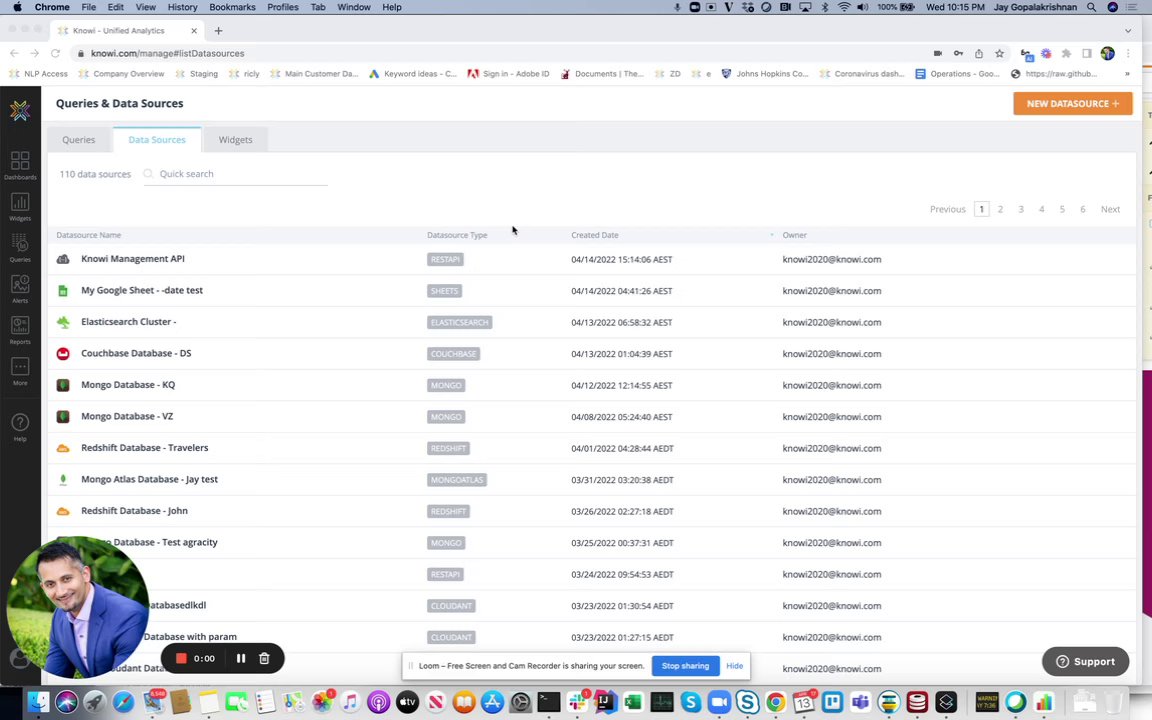Open the Support chat button
The width and height of the screenshot is (1152, 720).
click(1085, 661)
